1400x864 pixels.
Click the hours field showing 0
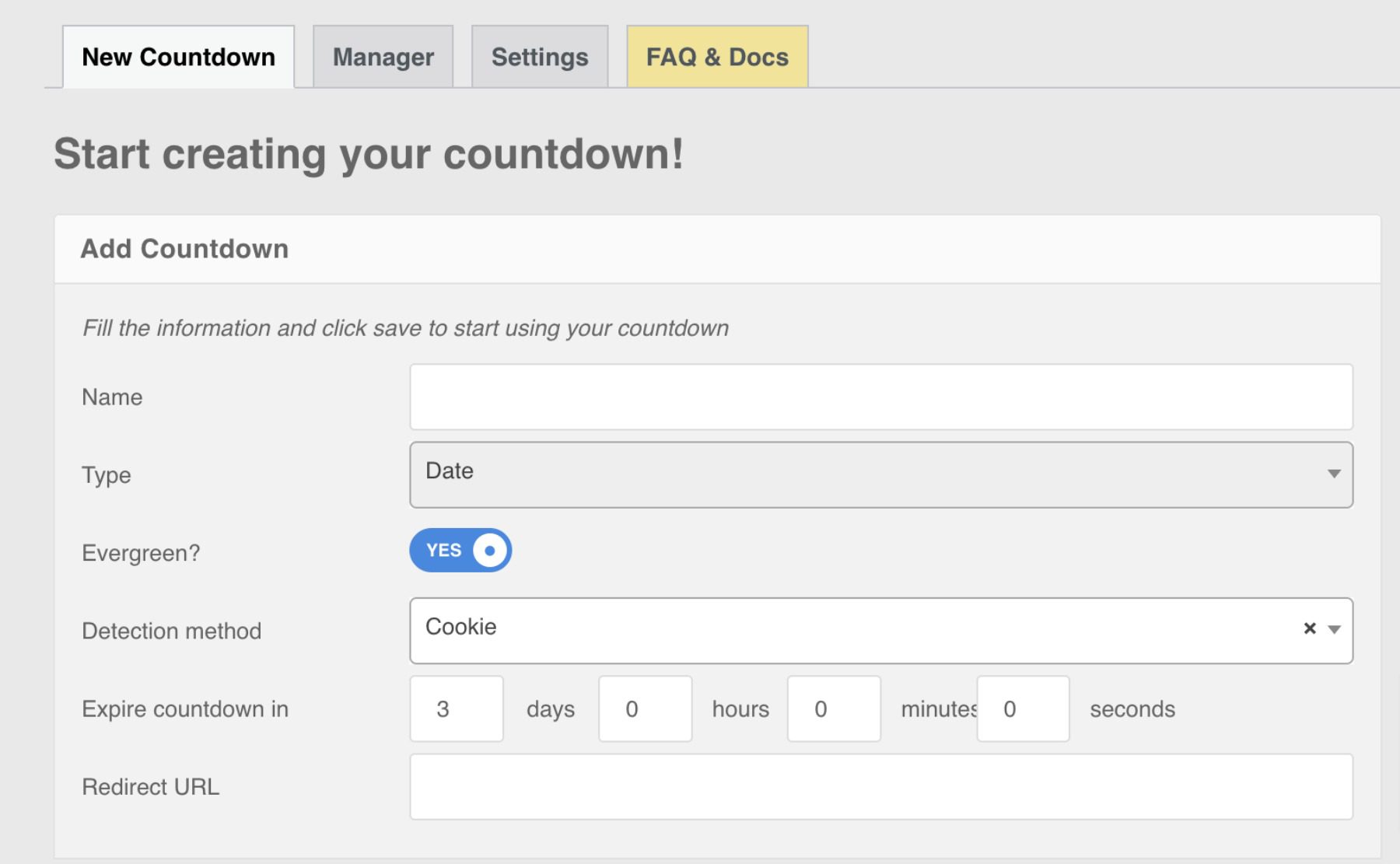click(x=645, y=708)
